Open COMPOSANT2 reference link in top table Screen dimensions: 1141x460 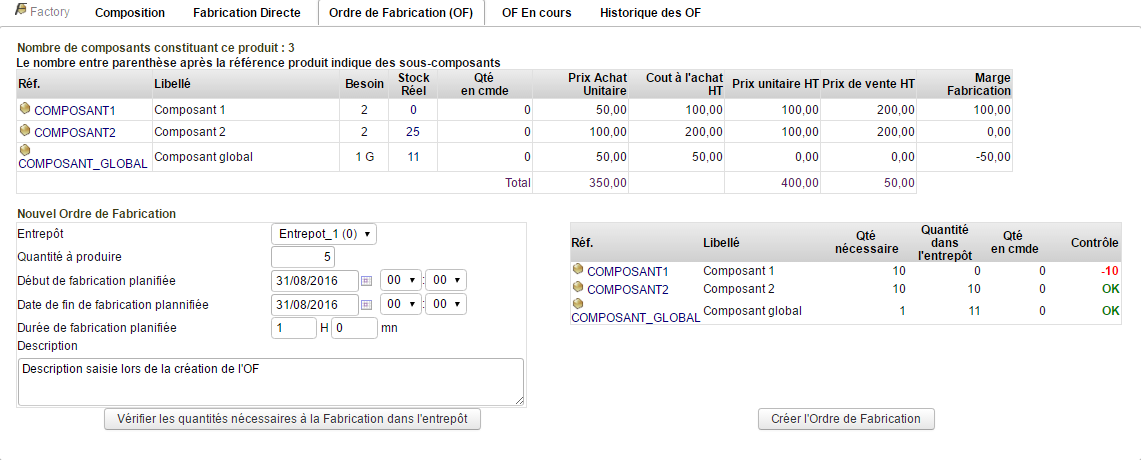(x=75, y=132)
